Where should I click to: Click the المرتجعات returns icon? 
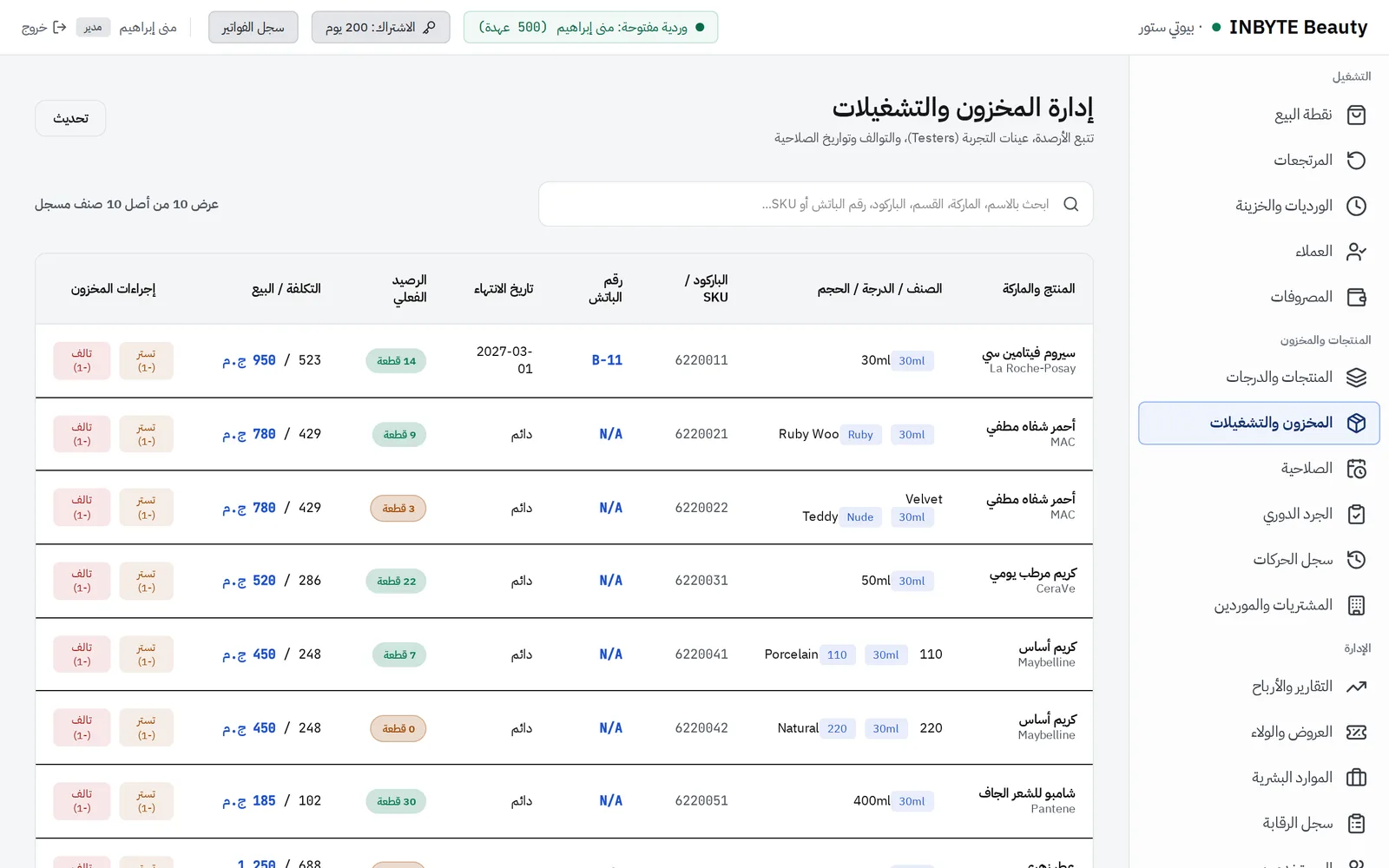1356,161
